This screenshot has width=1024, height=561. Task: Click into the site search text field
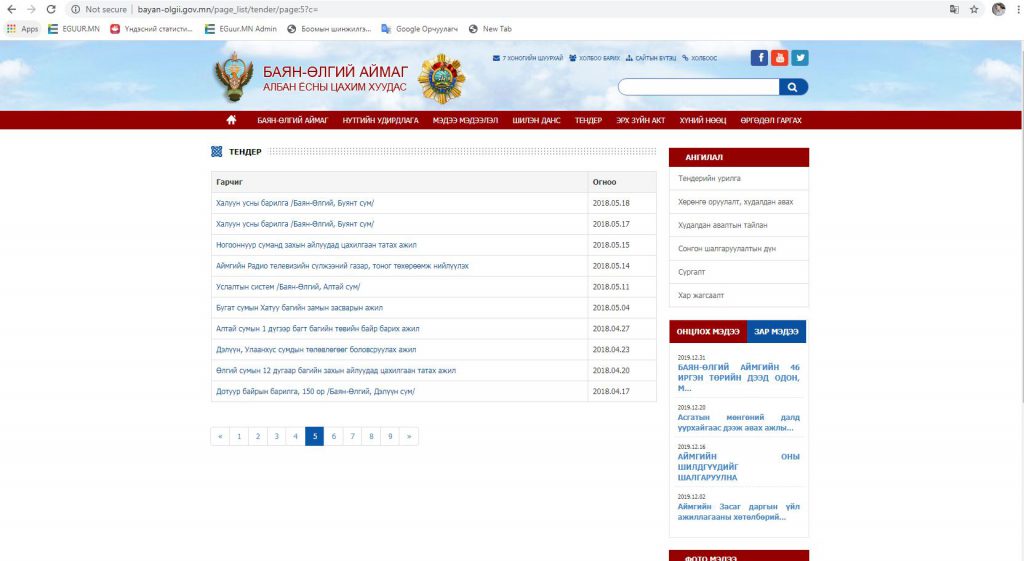pyautogui.click(x=697, y=87)
